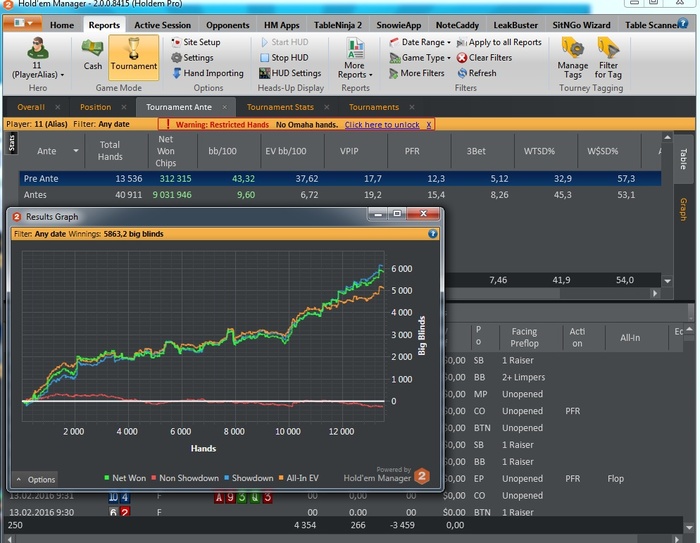Click the Refresh filters button

click(x=475, y=73)
